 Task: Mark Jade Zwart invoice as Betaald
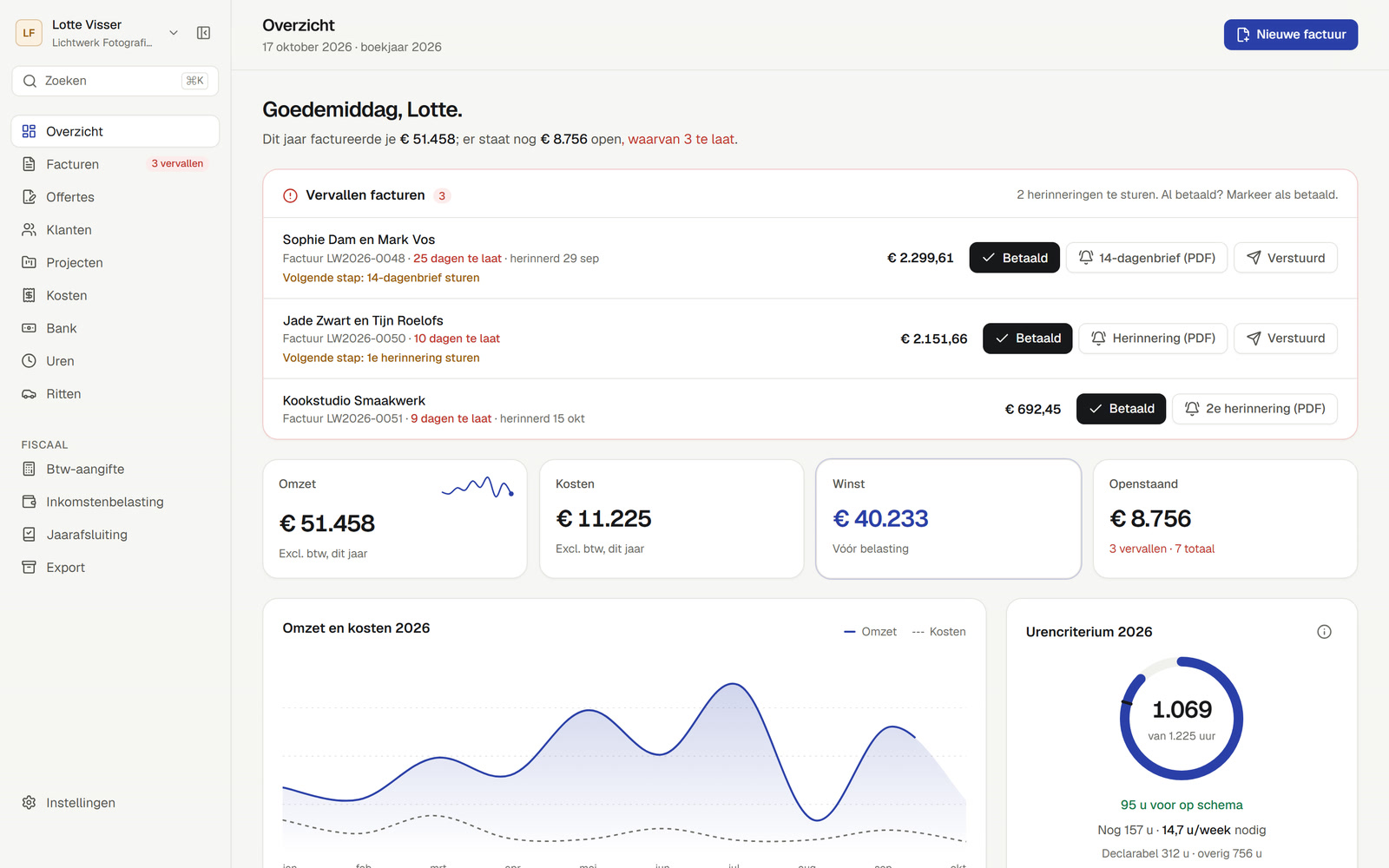click(x=1028, y=339)
